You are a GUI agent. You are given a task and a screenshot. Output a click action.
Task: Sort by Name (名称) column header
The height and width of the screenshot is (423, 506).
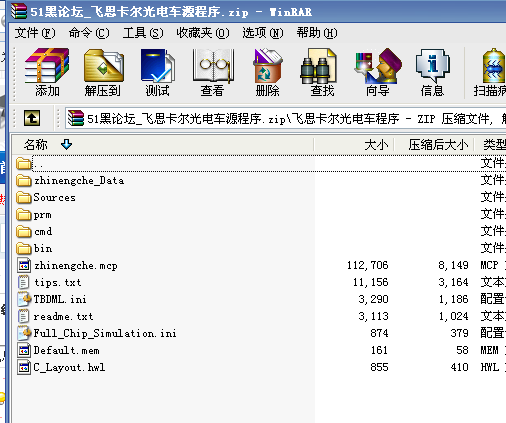click(x=163, y=145)
